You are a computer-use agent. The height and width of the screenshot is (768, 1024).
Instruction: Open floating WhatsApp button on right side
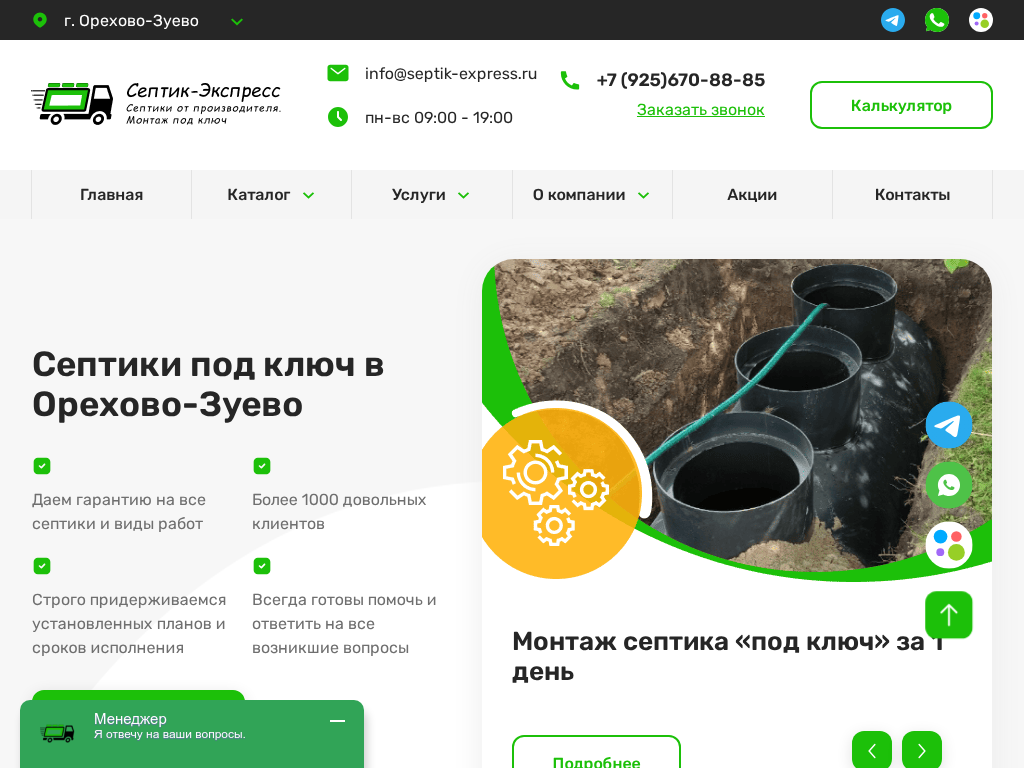point(949,485)
